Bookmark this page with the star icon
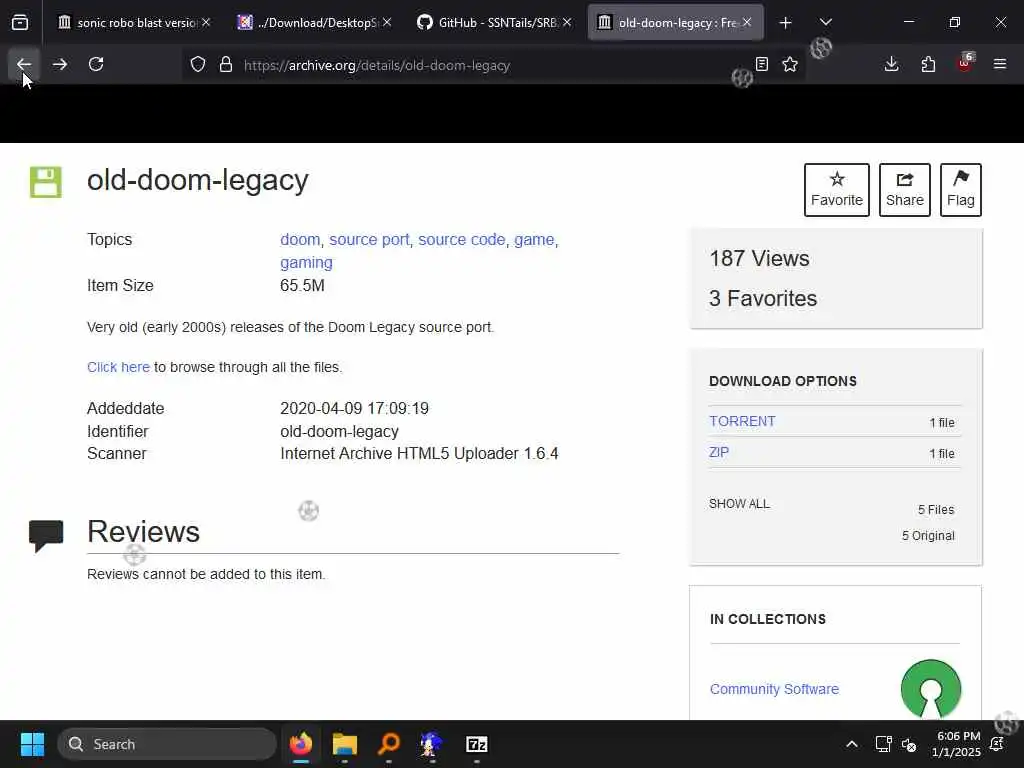 (x=790, y=65)
